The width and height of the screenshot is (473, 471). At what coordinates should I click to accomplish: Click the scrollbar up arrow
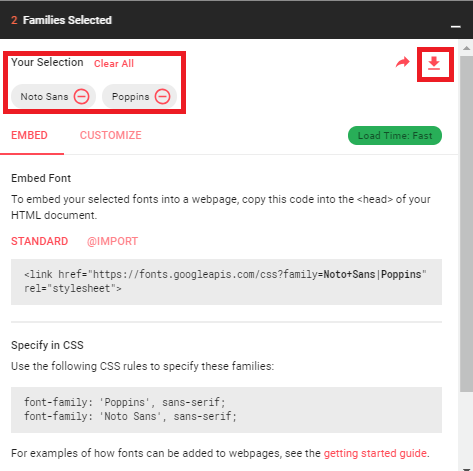tap(466, 48)
